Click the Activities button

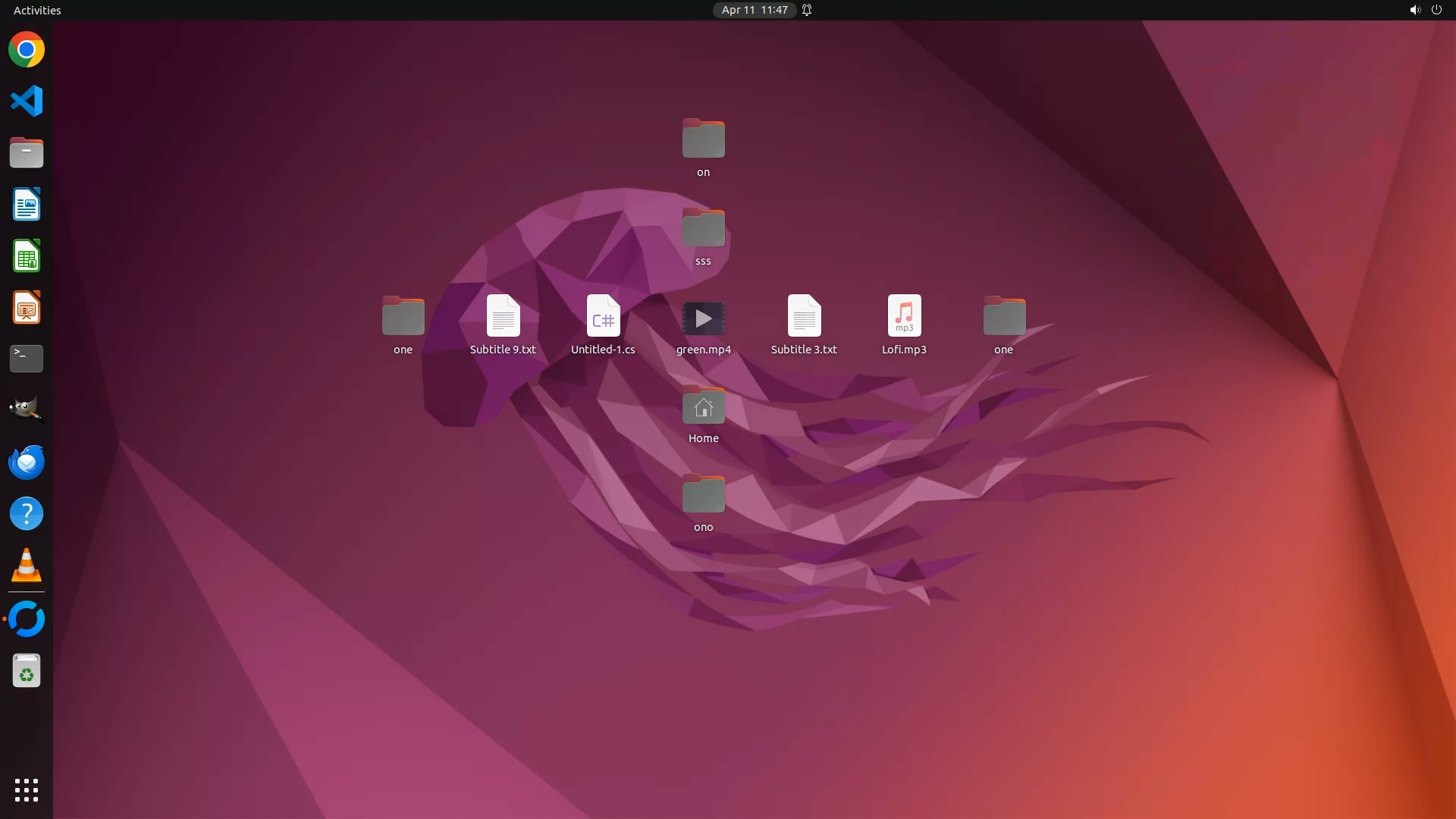point(37,10)
